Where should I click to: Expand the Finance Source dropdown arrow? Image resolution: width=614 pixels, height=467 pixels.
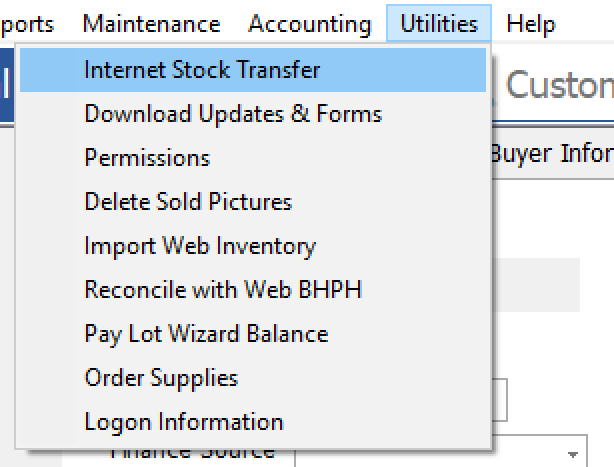pos(576,452)
